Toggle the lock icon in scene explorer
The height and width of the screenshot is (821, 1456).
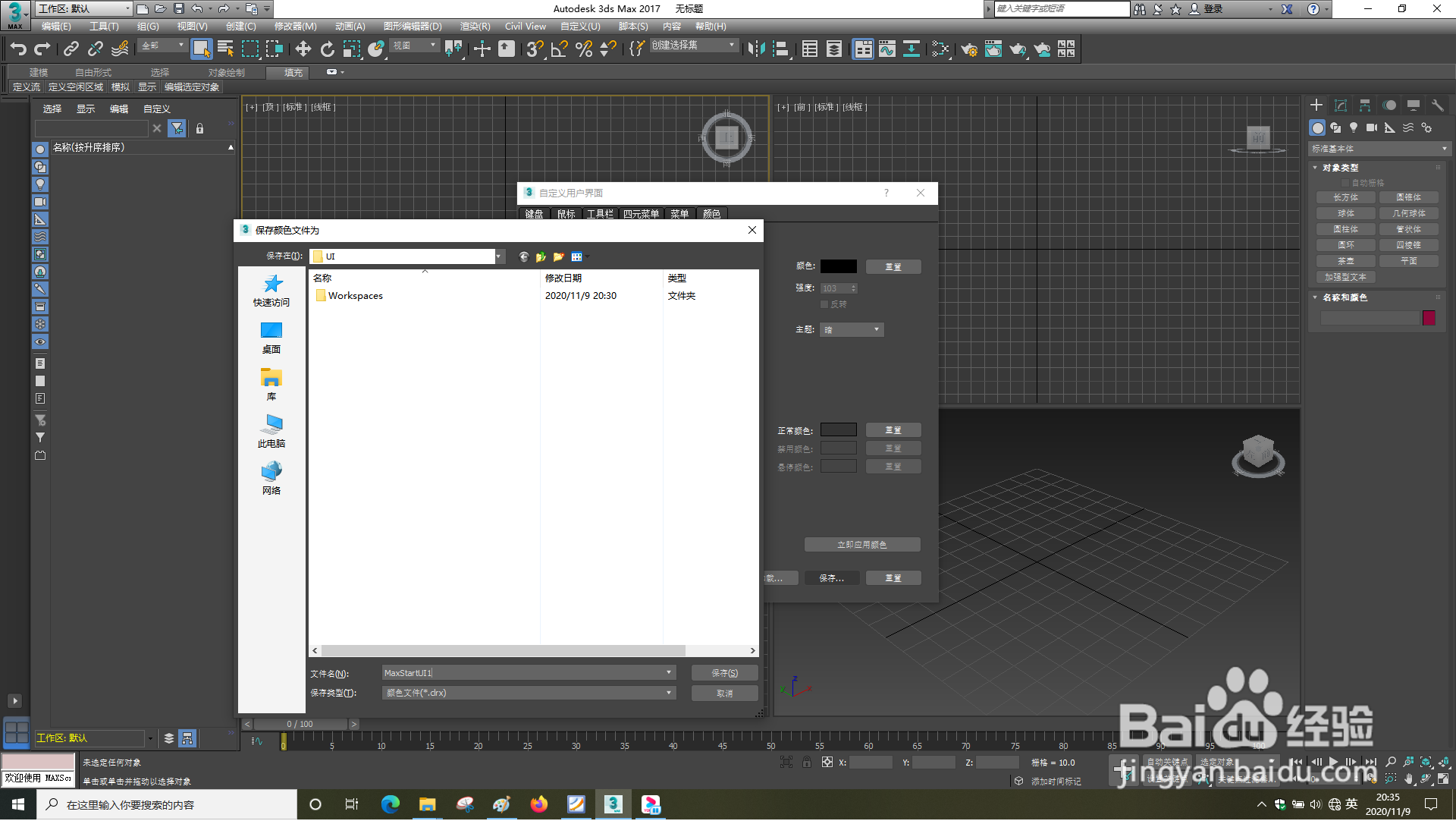point(199,129)
